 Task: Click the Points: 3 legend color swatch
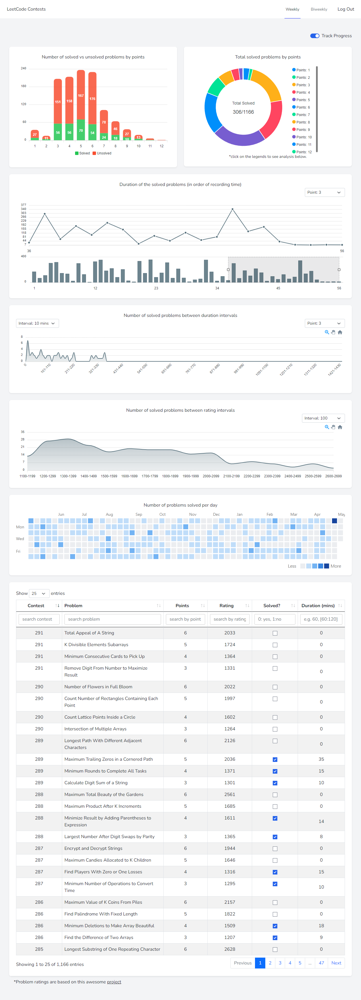[x=293, y=84]
